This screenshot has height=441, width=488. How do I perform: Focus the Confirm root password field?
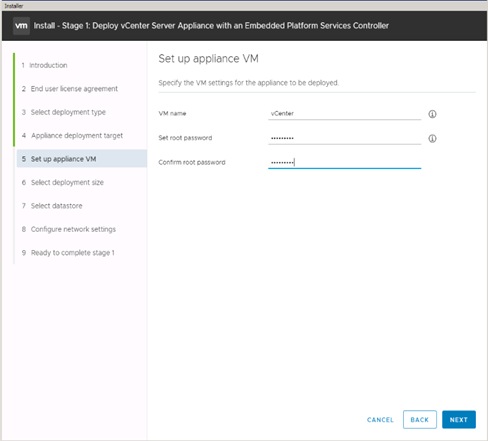344,162
